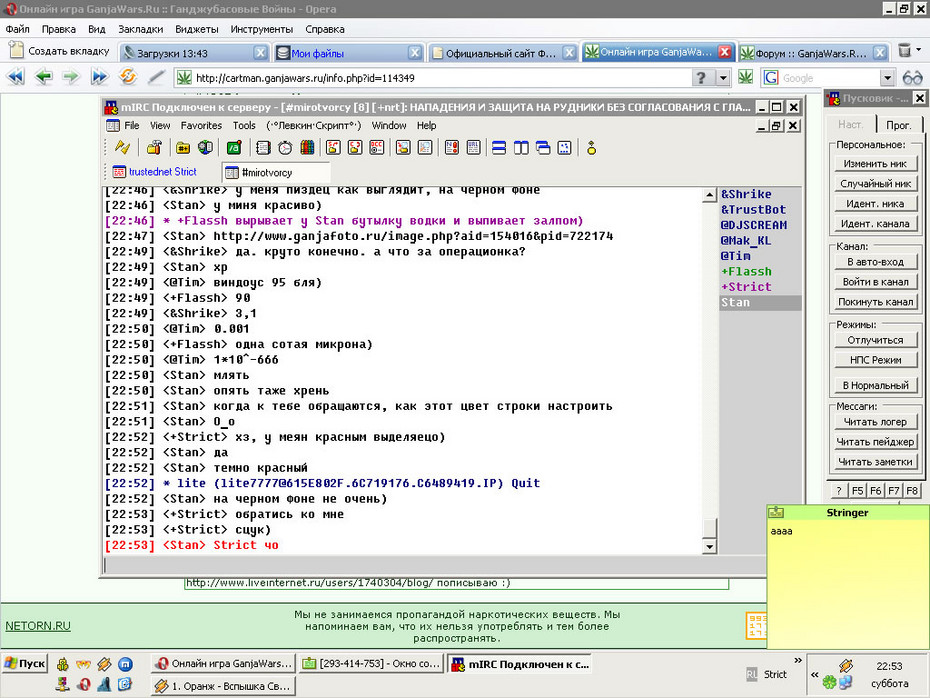Expand the address bar URL dropdown
930x698 pixels.
(723, 78)
